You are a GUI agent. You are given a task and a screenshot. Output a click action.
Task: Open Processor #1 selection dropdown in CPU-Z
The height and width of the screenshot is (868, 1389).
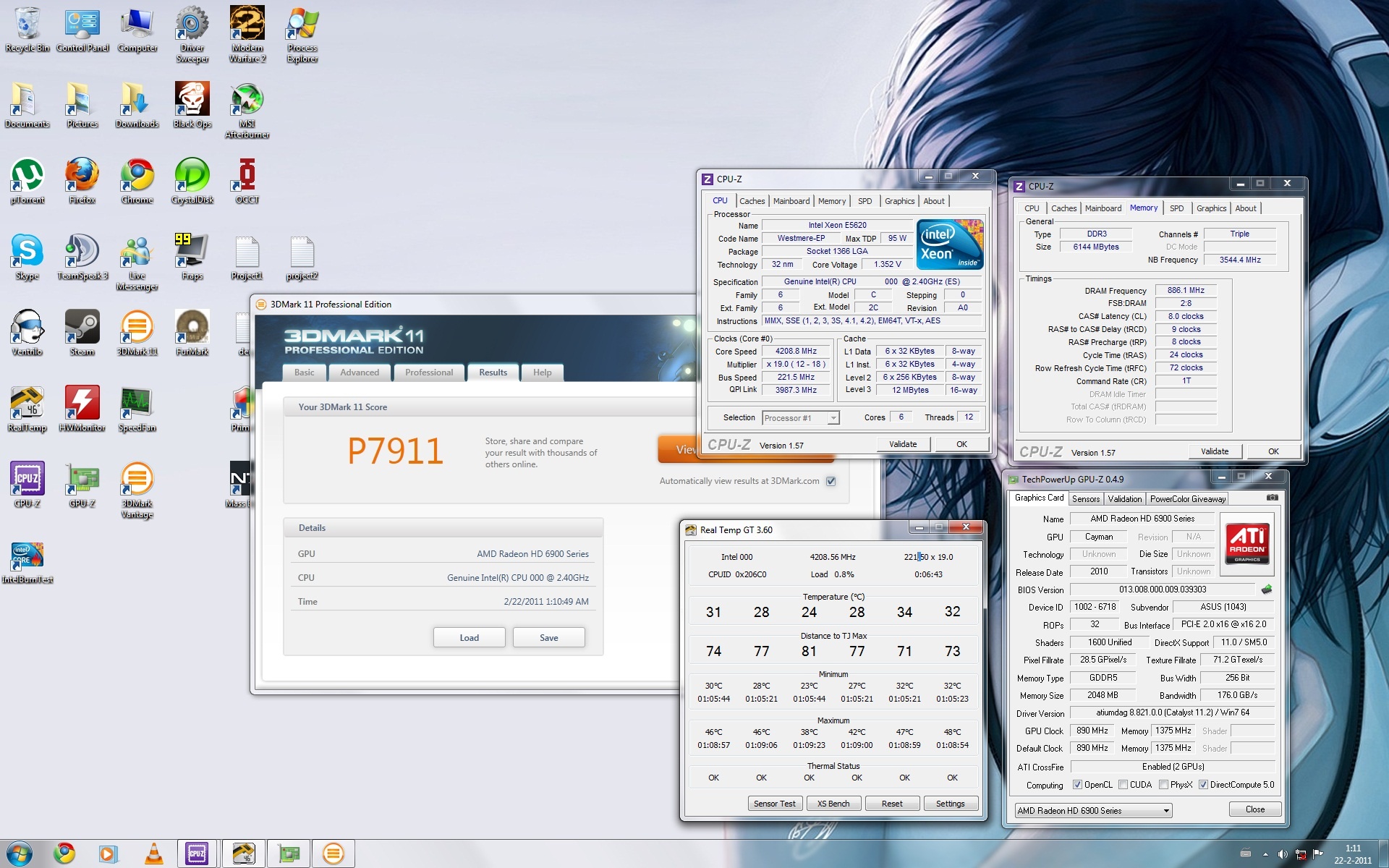(801, 418)
